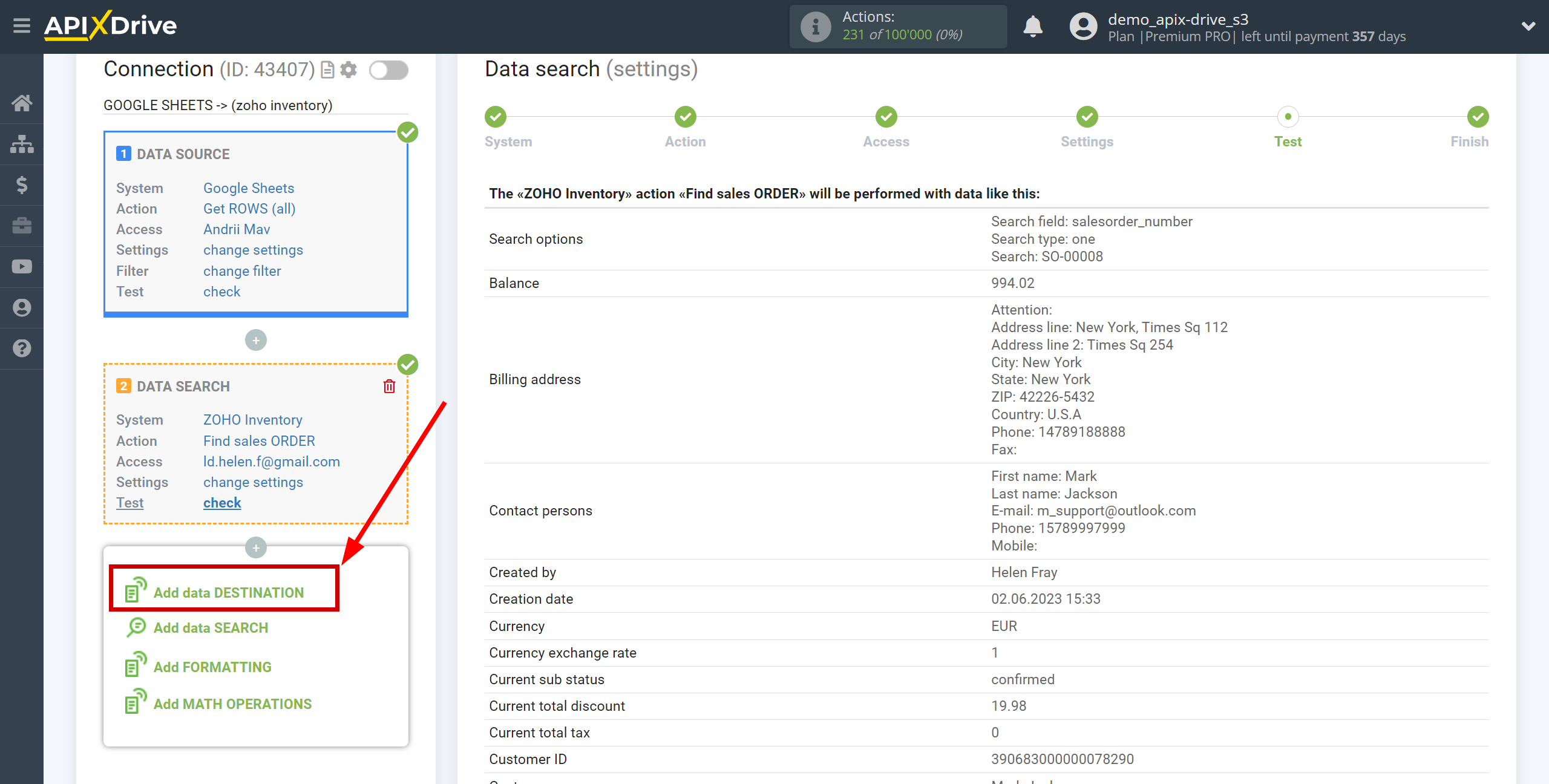Select Created by value Helen Fray
This screenshot has height=784, width=1549.
(x=1024, y=572)
